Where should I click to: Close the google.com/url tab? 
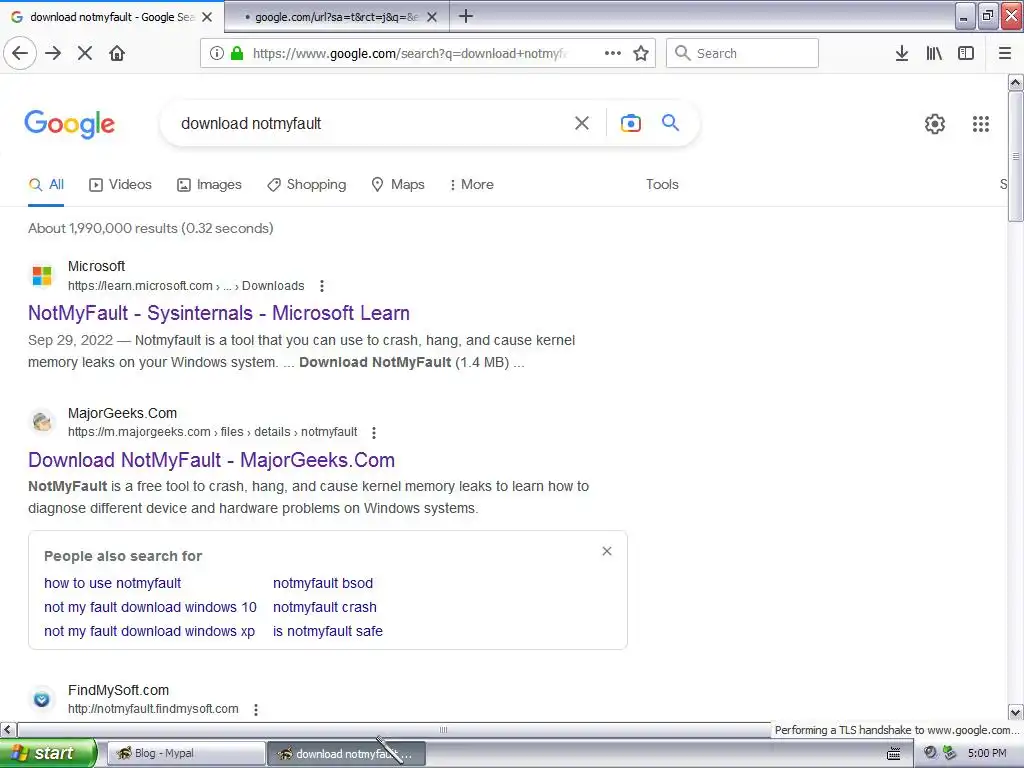[432, 17]
